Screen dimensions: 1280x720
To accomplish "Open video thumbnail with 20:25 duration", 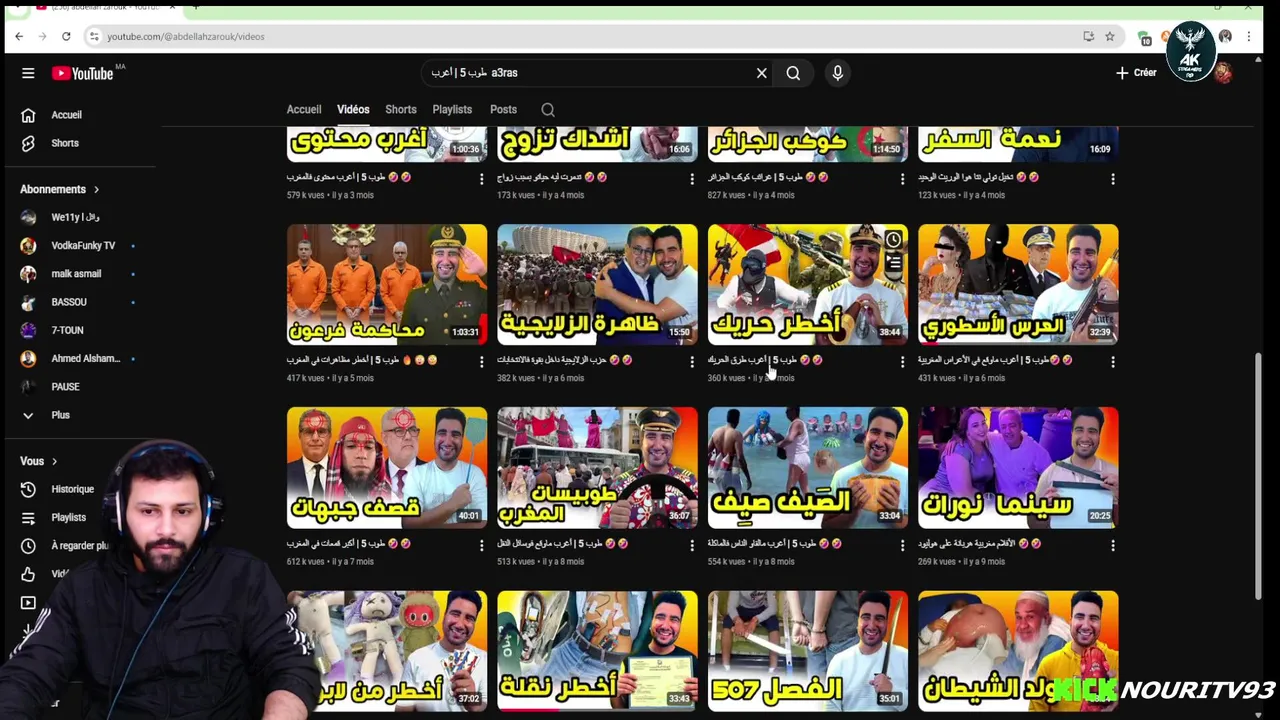I will coord(1018,468).
